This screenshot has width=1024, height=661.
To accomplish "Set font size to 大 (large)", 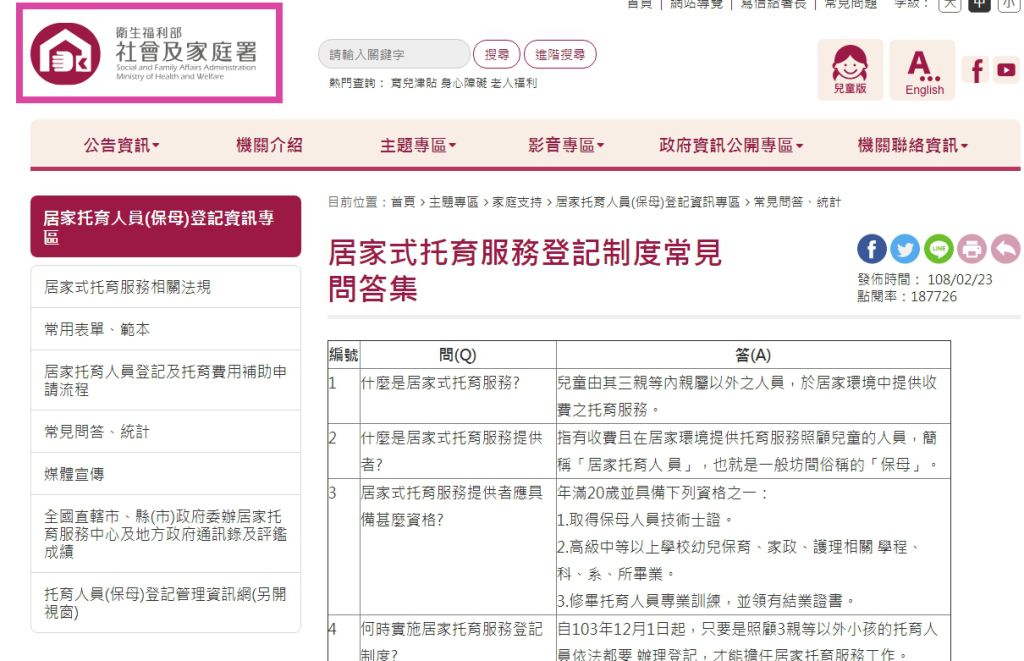I will click(x=949, y=4).
